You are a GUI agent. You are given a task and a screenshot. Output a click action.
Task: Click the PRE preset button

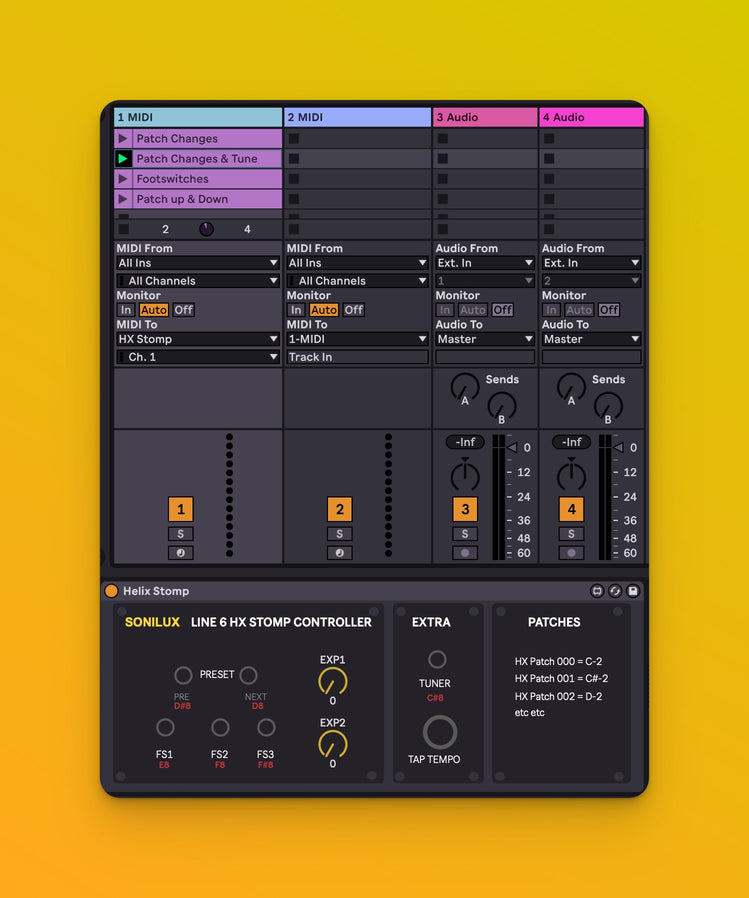coord(183,675)
